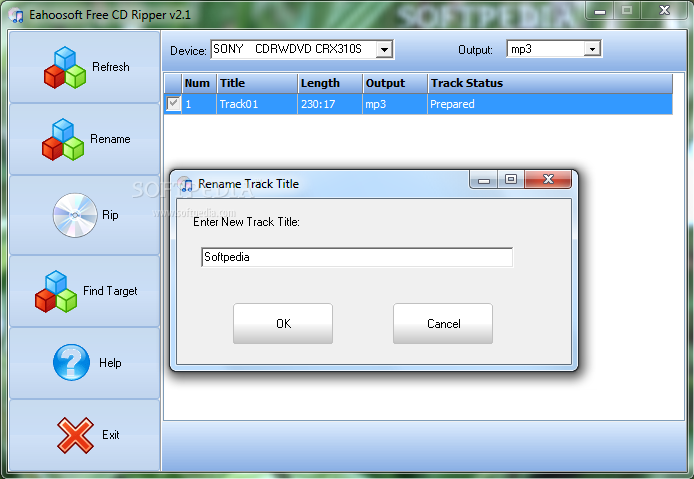Image resolution: width=694 pixels, height=479 pixels.
Task: Click the Eahoosoft app icon in title bar
Action: click(16, 15)
